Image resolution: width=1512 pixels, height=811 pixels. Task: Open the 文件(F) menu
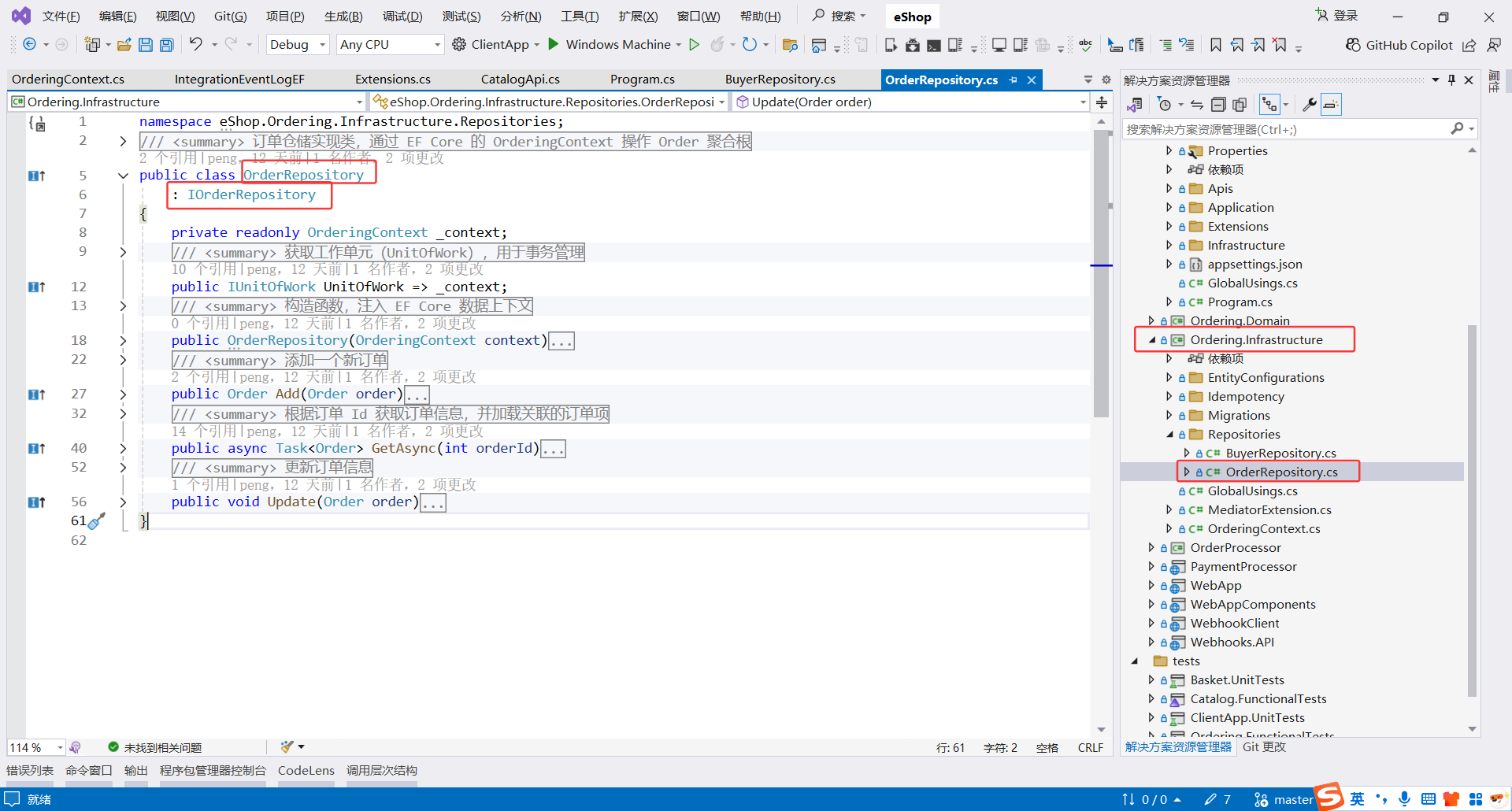click(61, 17)
